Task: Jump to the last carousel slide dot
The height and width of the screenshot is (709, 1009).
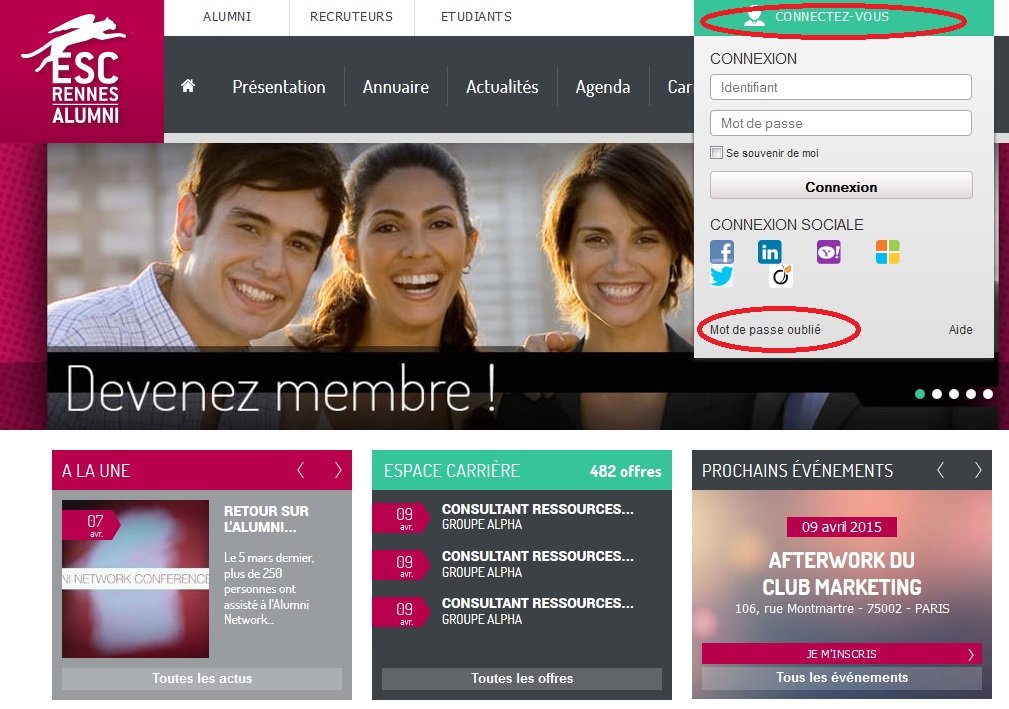Action: 987,394
